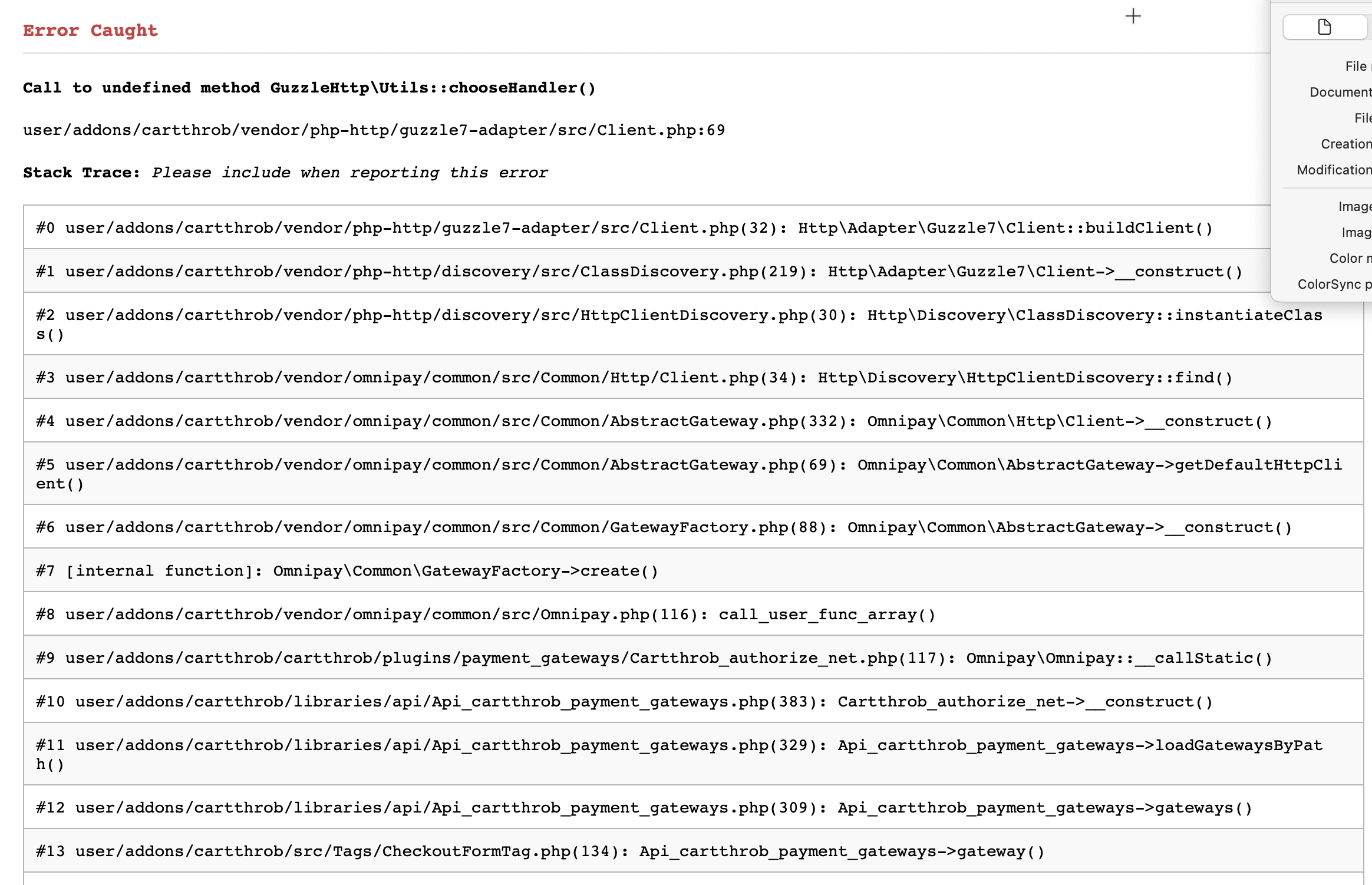1372x885 pixels.
Task: Select stack trace row #1 ClassDiscovery.php
Action: [x=638, y=272]
